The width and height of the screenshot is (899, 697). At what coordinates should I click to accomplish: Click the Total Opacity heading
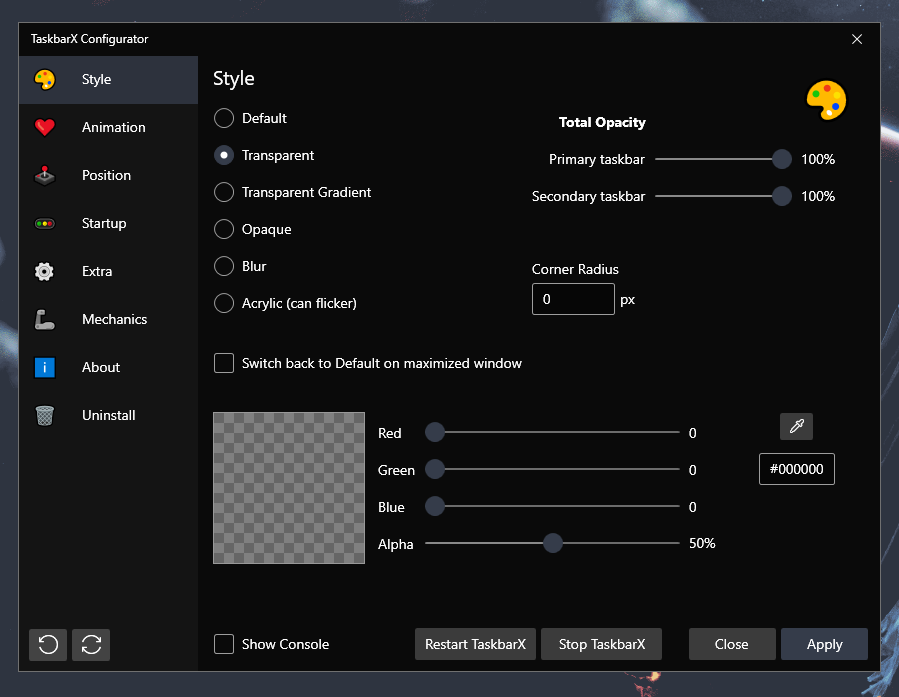point(602,122)
